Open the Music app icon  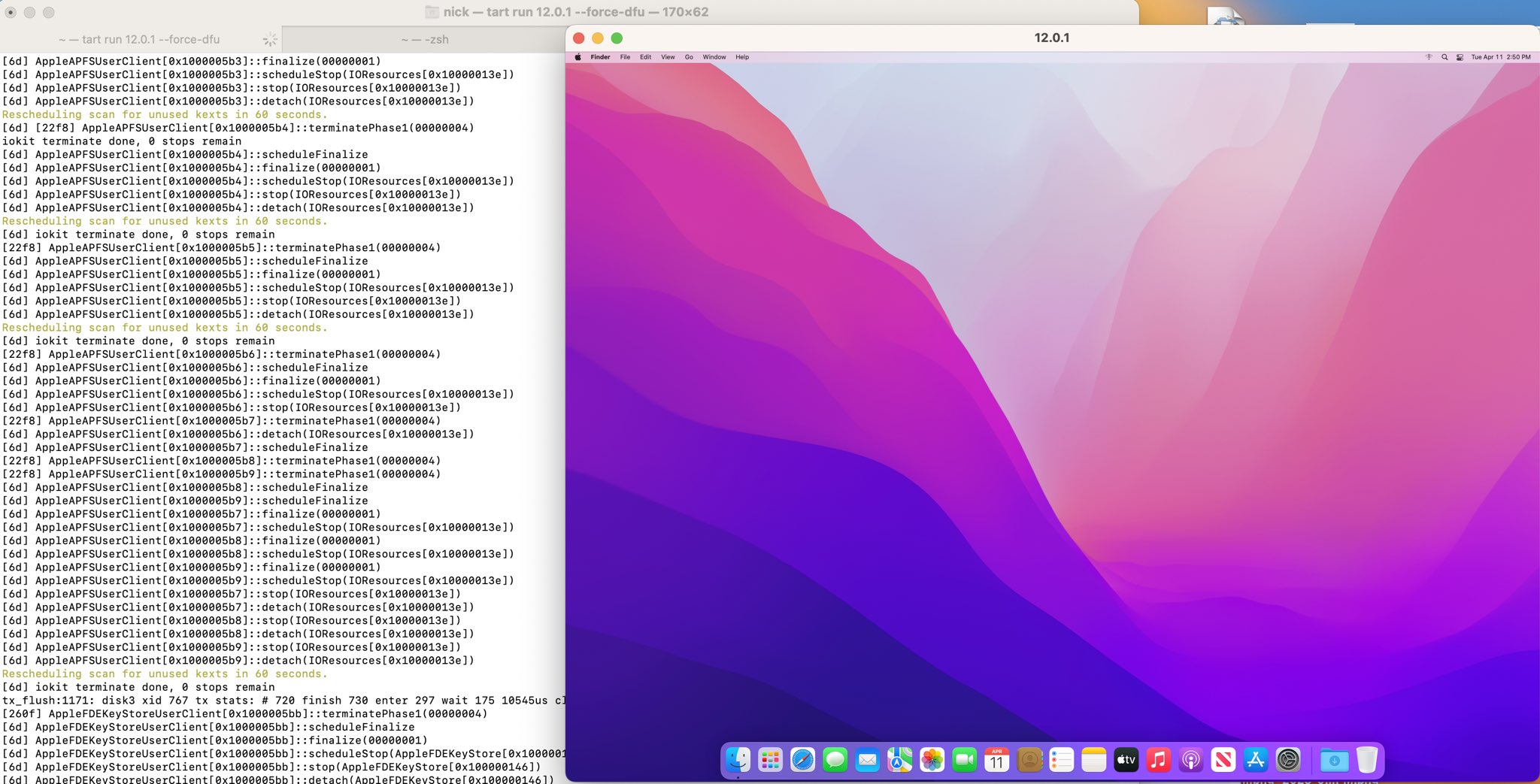1158,761
